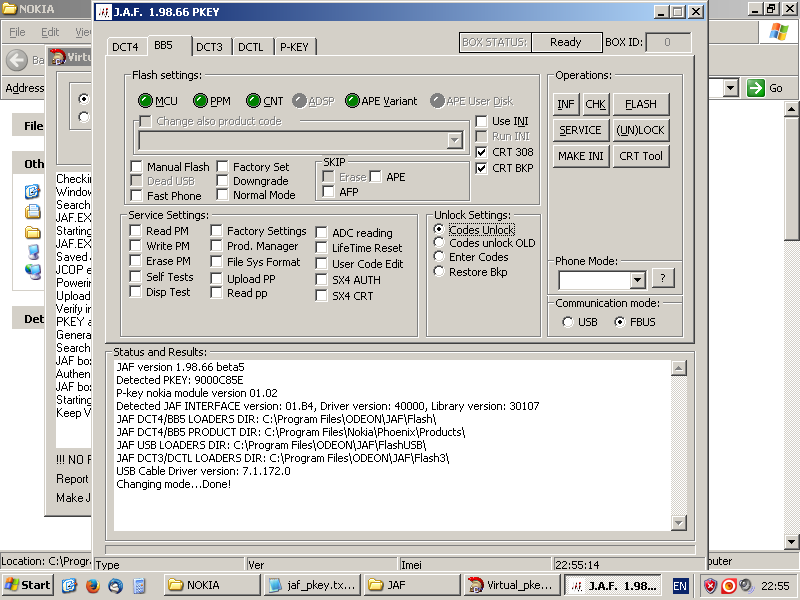
Task: Expand the product code combo box
Action: click(455, 141)
